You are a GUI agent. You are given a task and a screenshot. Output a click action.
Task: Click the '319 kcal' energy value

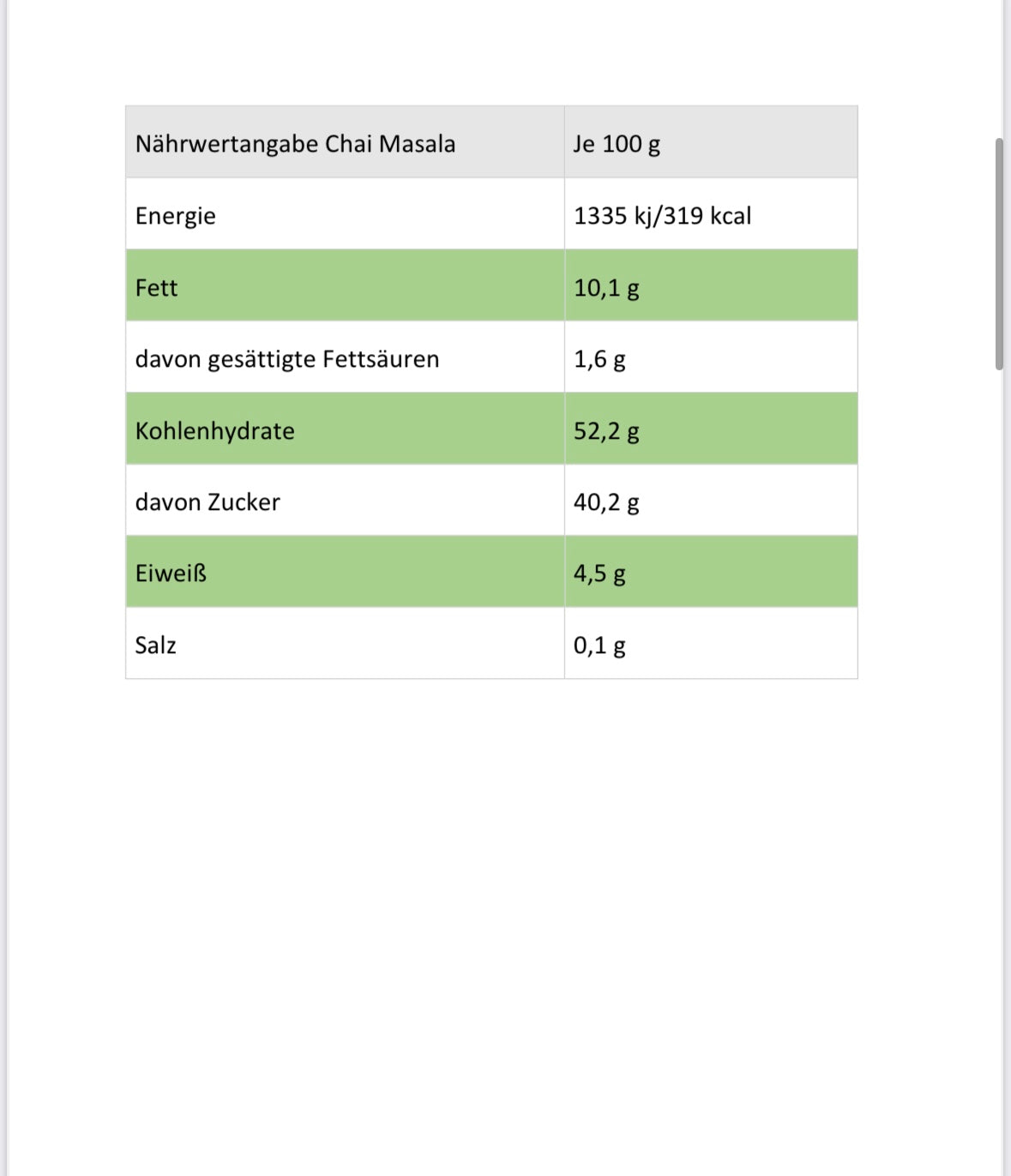point(707,216)
